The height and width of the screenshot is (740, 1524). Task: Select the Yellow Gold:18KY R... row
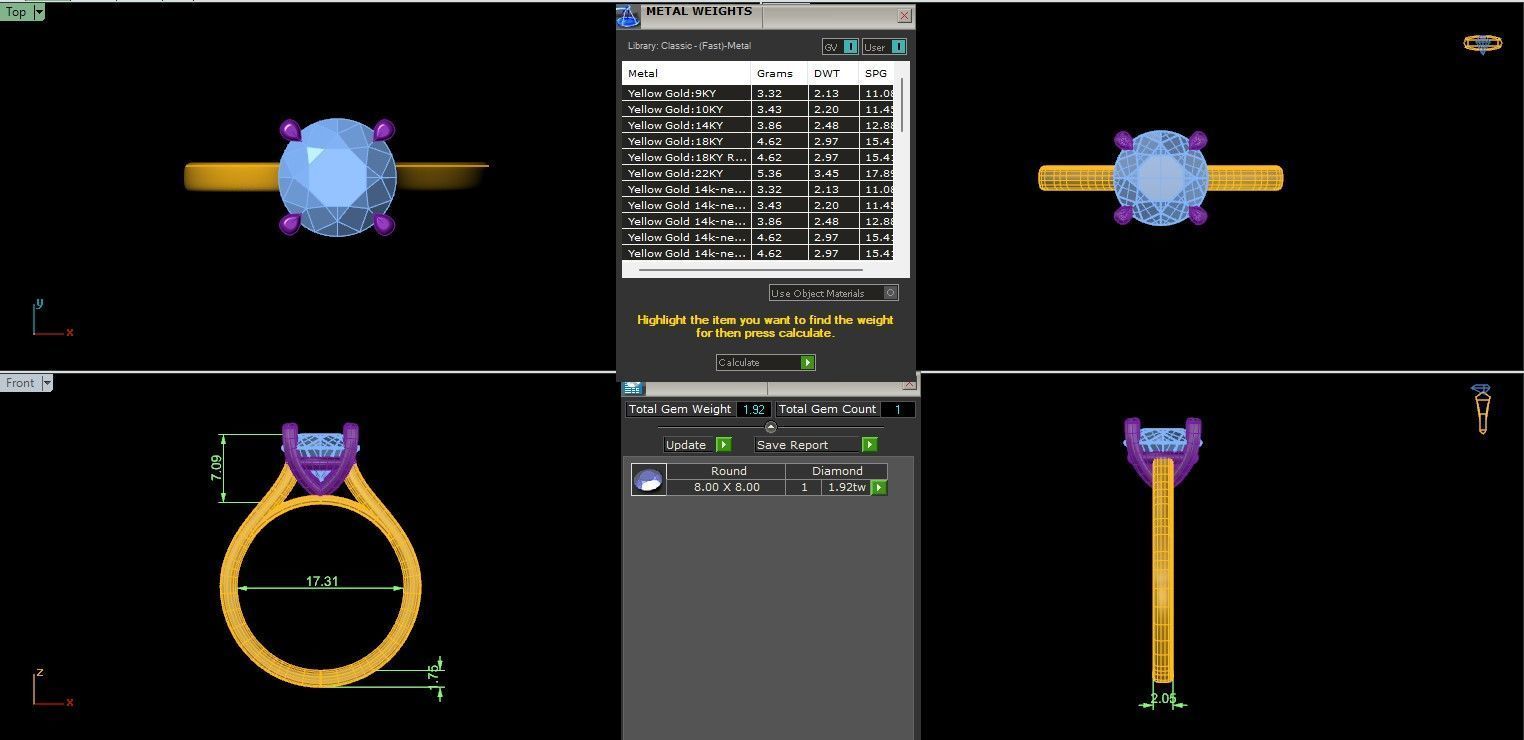pyautogui.click(x=758, y=157)
